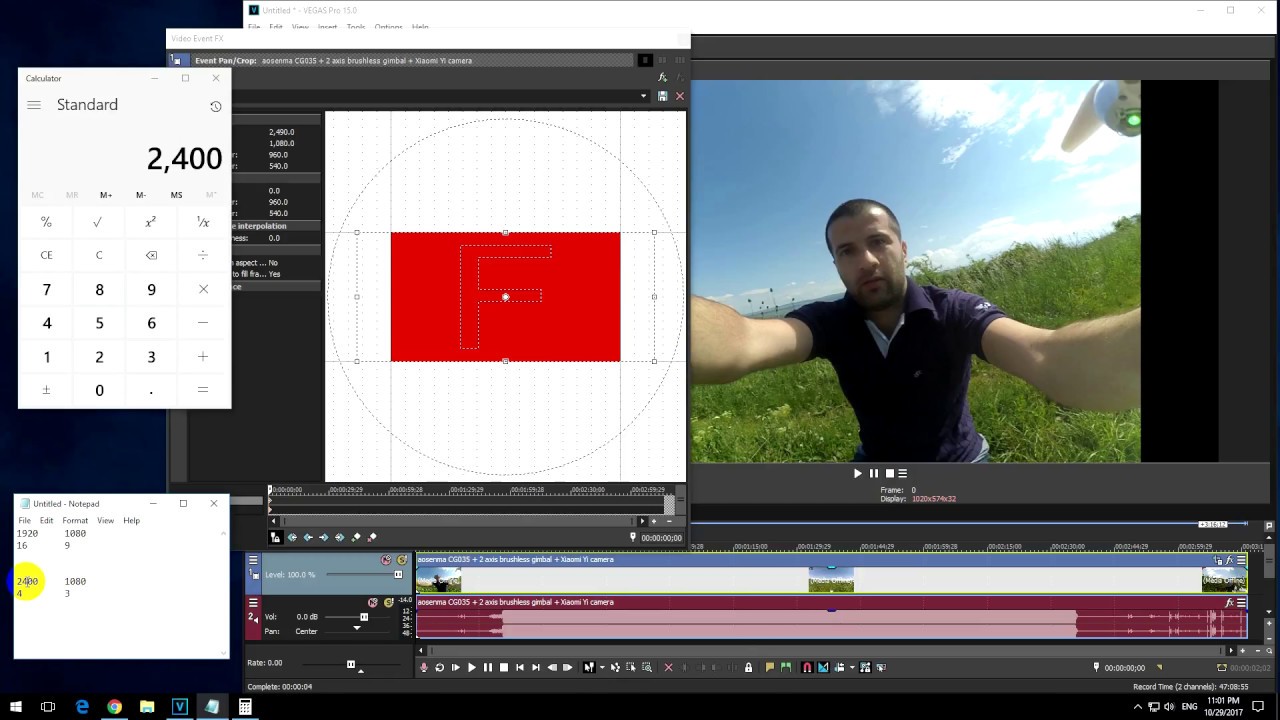Click the plug-in chain fx icon
This screenshot has width=1280, height=720.
[662, 77]
